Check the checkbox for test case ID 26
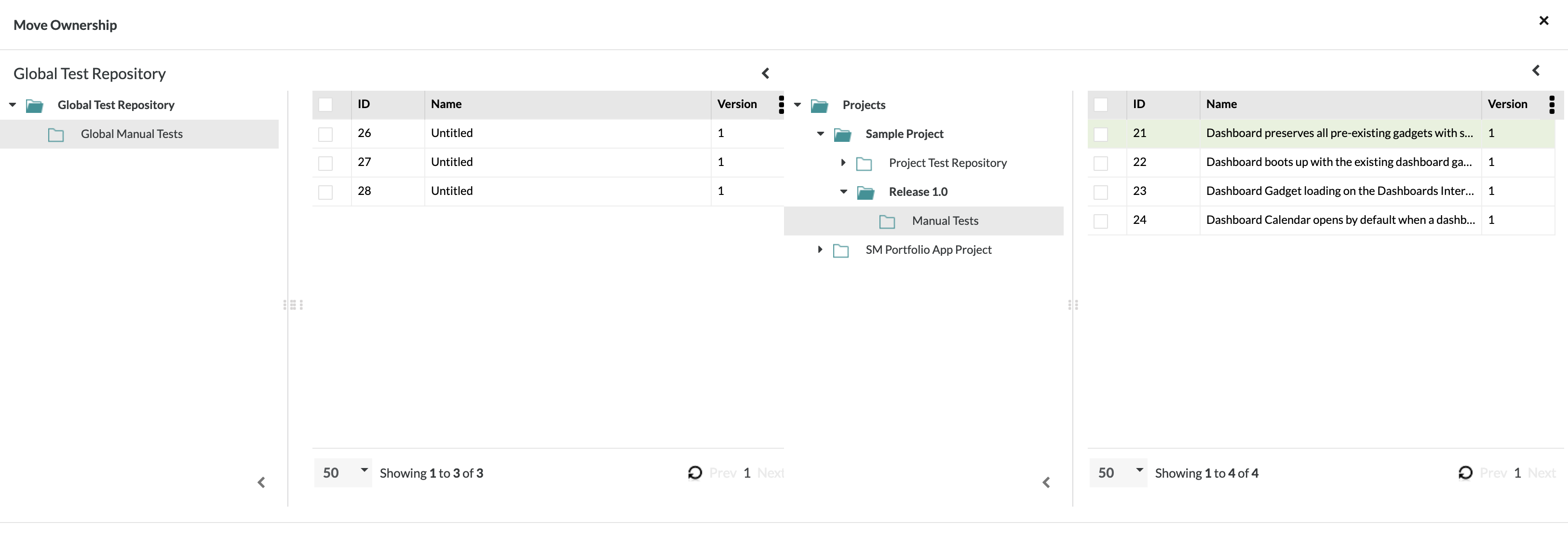 (x=325, y=134)
